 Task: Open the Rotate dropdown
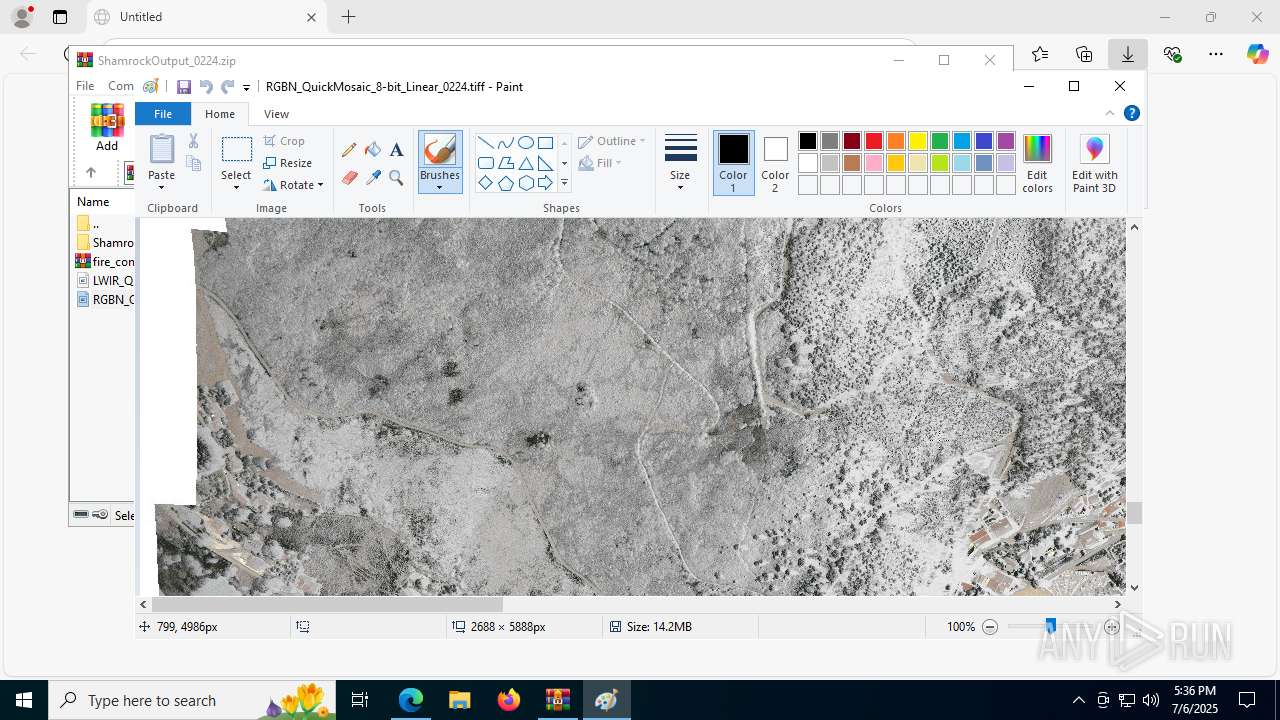(293, 185)
